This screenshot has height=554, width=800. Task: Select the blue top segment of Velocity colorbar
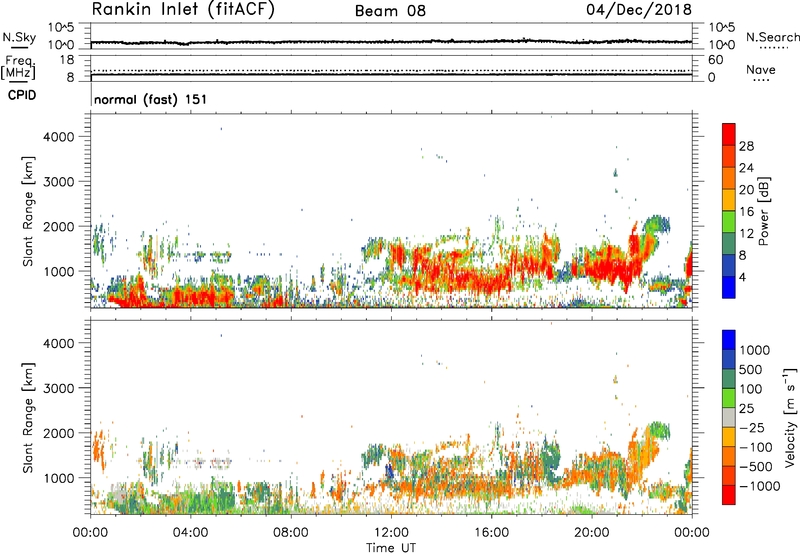pos(729,340)
